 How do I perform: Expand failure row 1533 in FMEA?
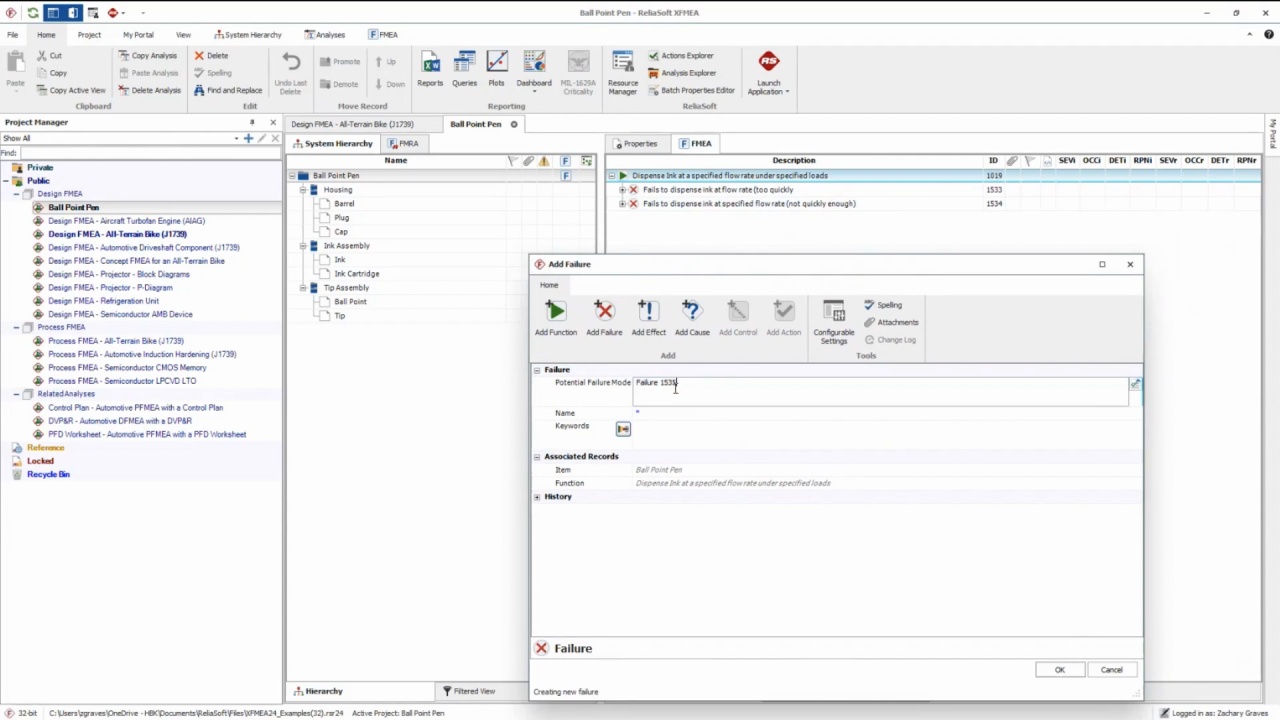[x=622, y=190]
